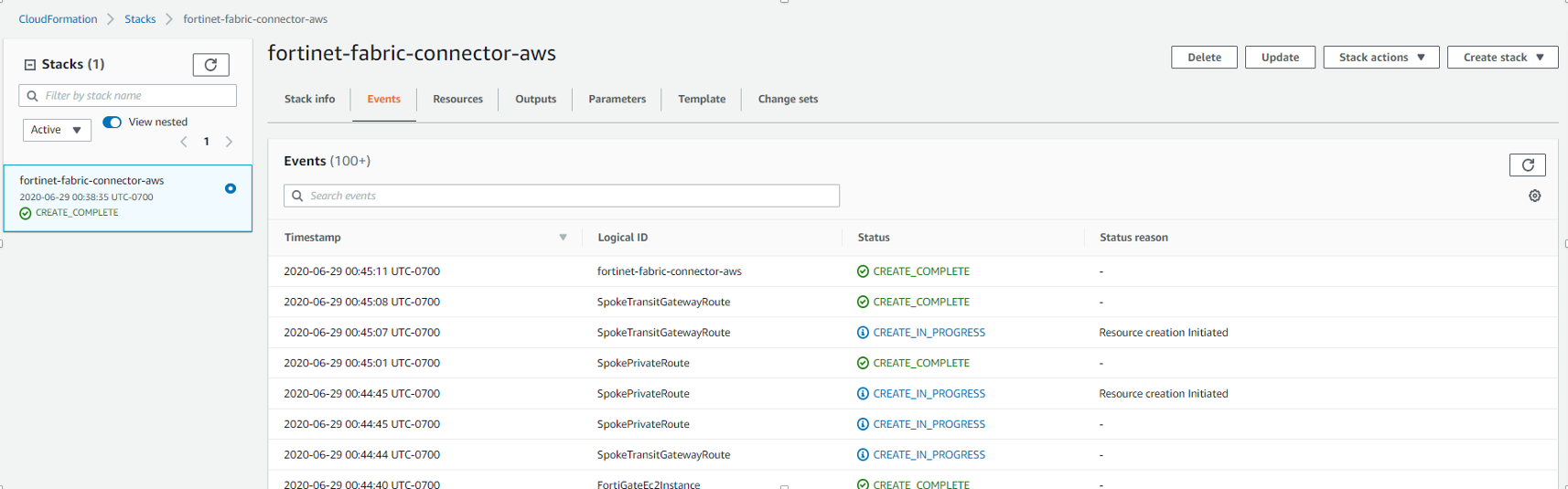Click timestamp 2020-06-29 00:44:44 UTC-0700

coord(361,455)
